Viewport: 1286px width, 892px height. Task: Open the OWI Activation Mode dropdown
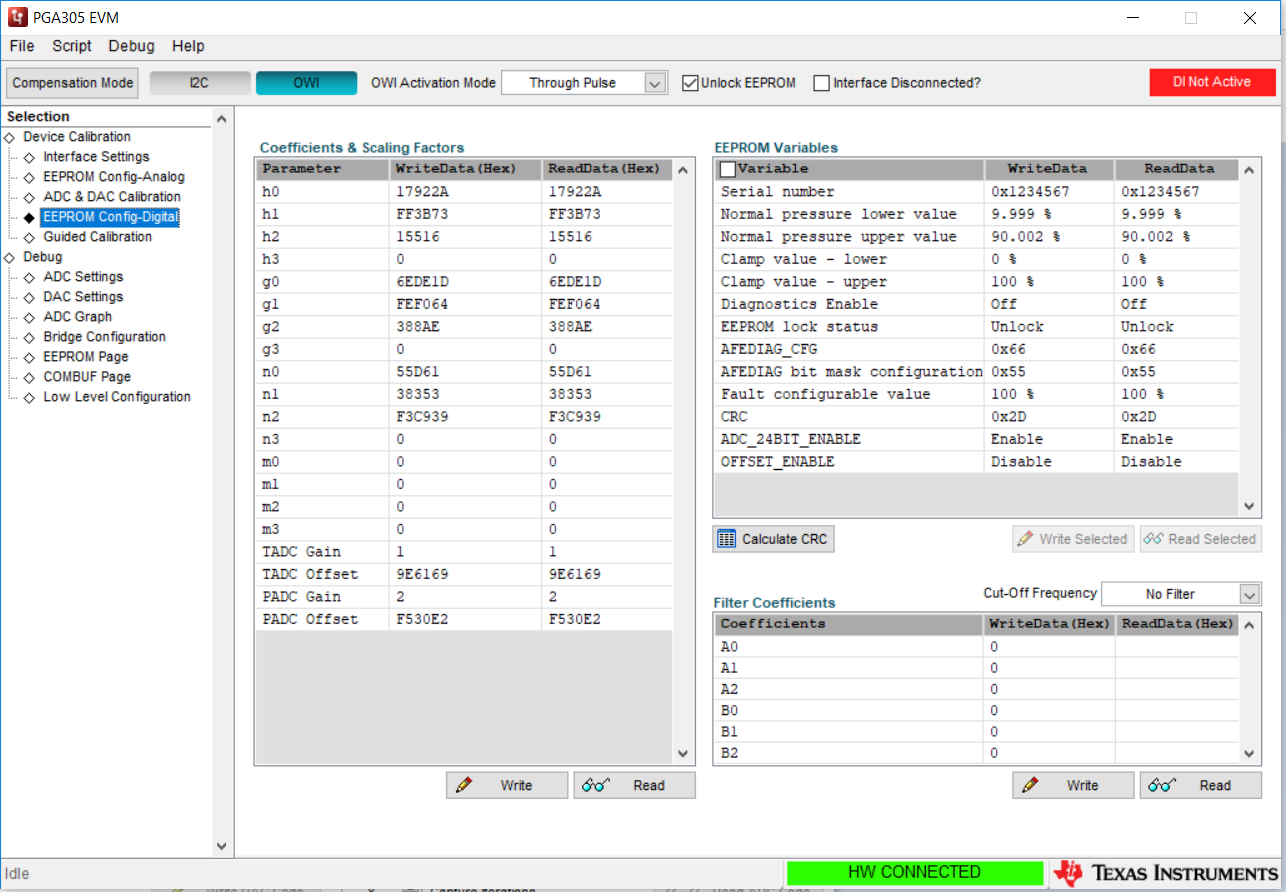(x=655, y=83)
